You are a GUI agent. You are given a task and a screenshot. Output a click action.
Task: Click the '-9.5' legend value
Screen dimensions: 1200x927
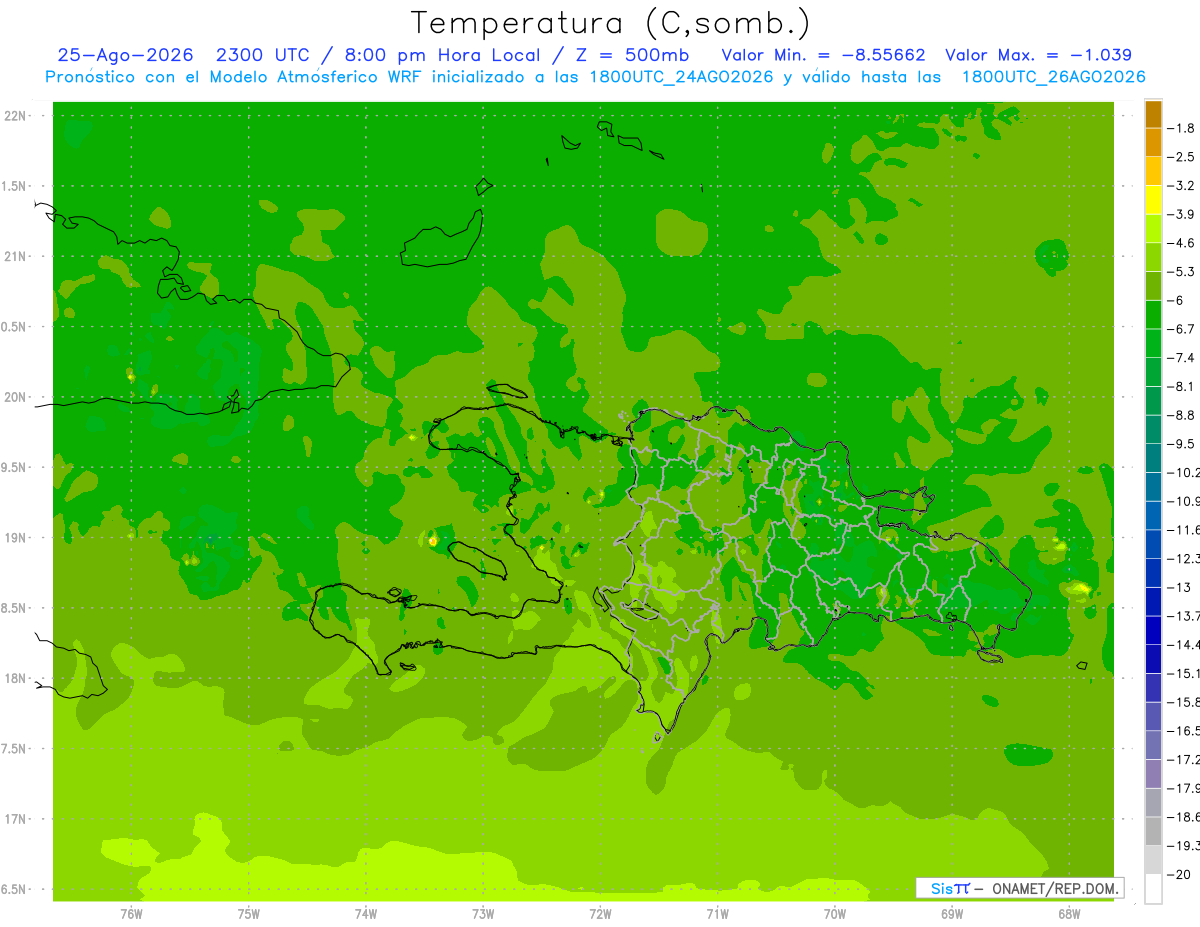tap(1181, 444)
